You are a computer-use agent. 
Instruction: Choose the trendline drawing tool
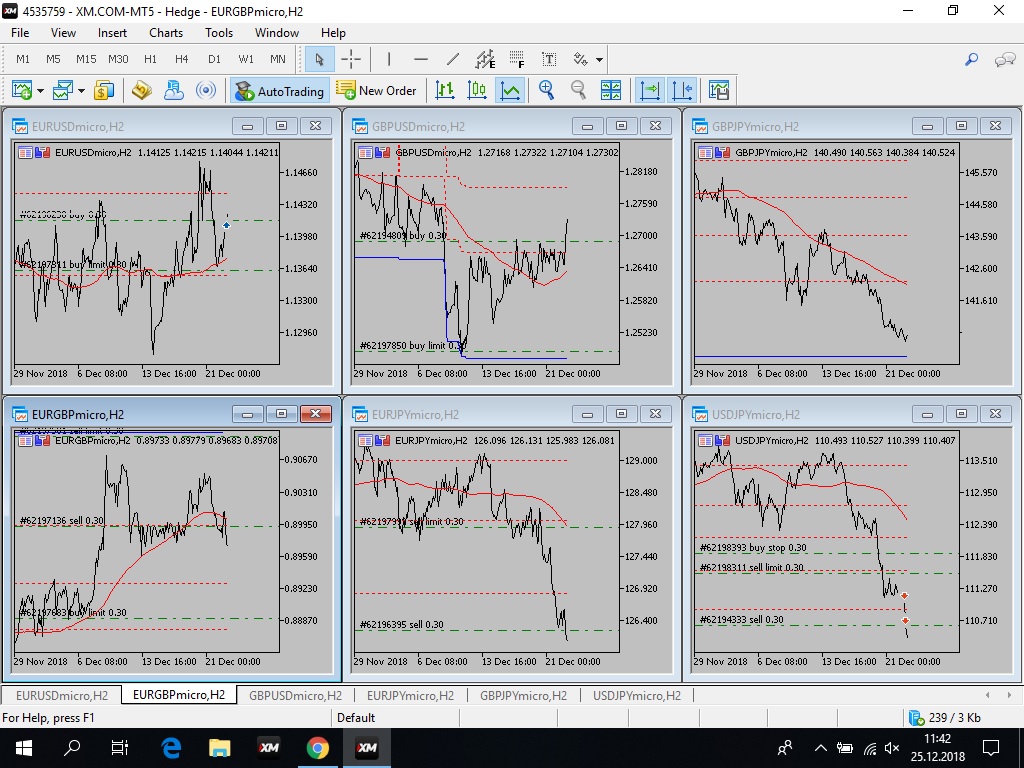pyautogui.click(x=453, y=59)
